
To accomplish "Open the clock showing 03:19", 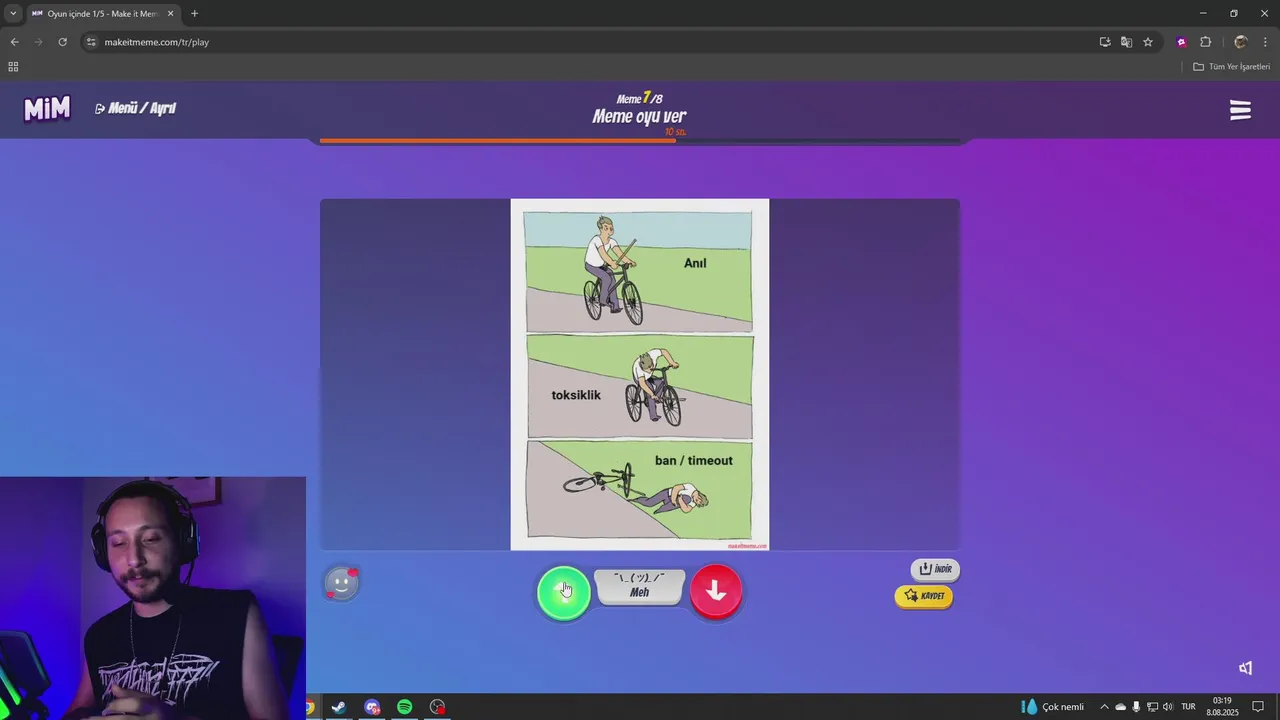I will (x=1222, y=707).
